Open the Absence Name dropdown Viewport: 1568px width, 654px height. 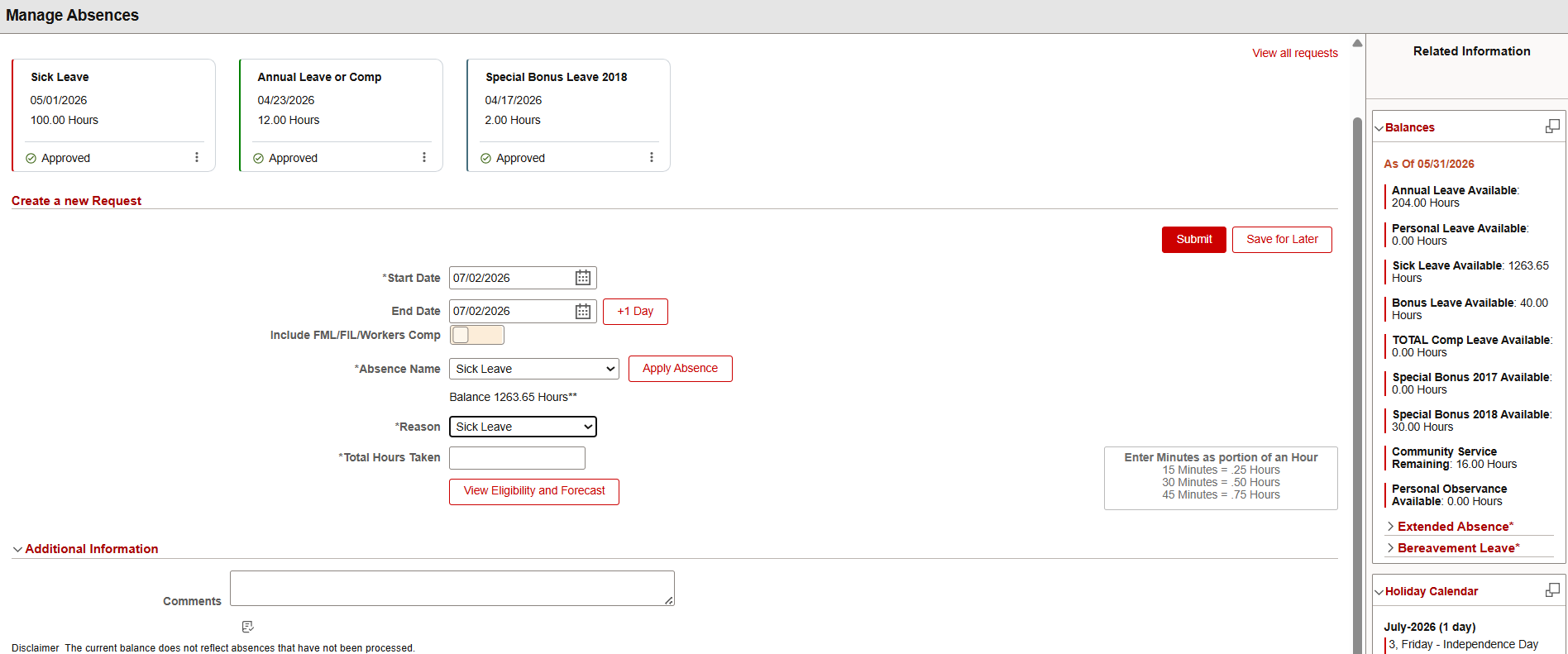(x=534, y=369)
